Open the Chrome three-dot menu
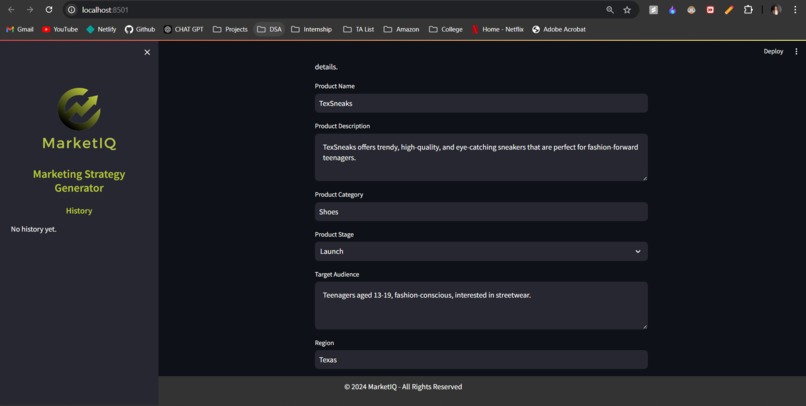The width and height of the screenshot is (806, 406). point(795,10)
